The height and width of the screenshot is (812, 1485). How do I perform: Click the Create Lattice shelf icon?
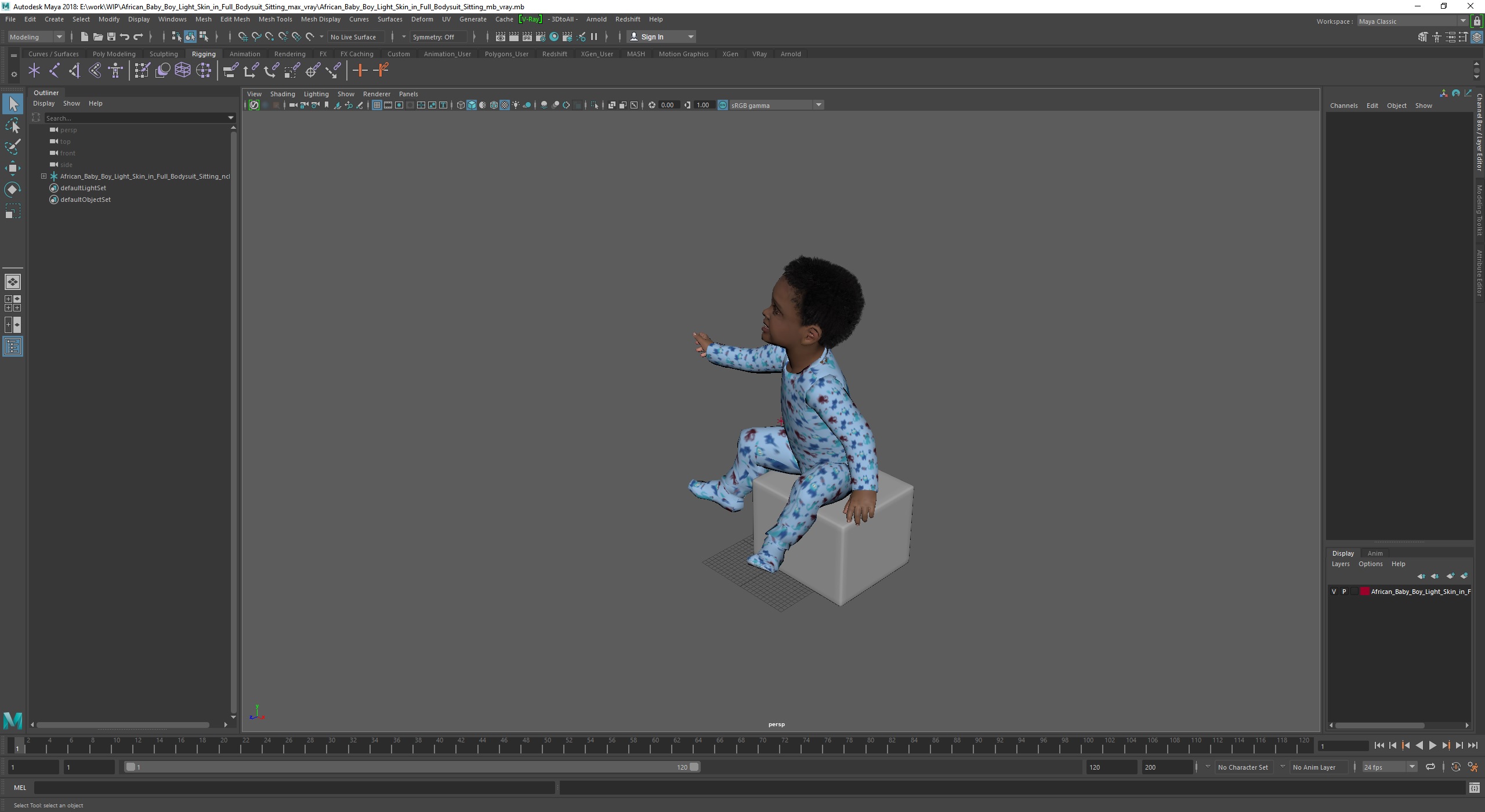pyautogui.click(x=183, y=71)
